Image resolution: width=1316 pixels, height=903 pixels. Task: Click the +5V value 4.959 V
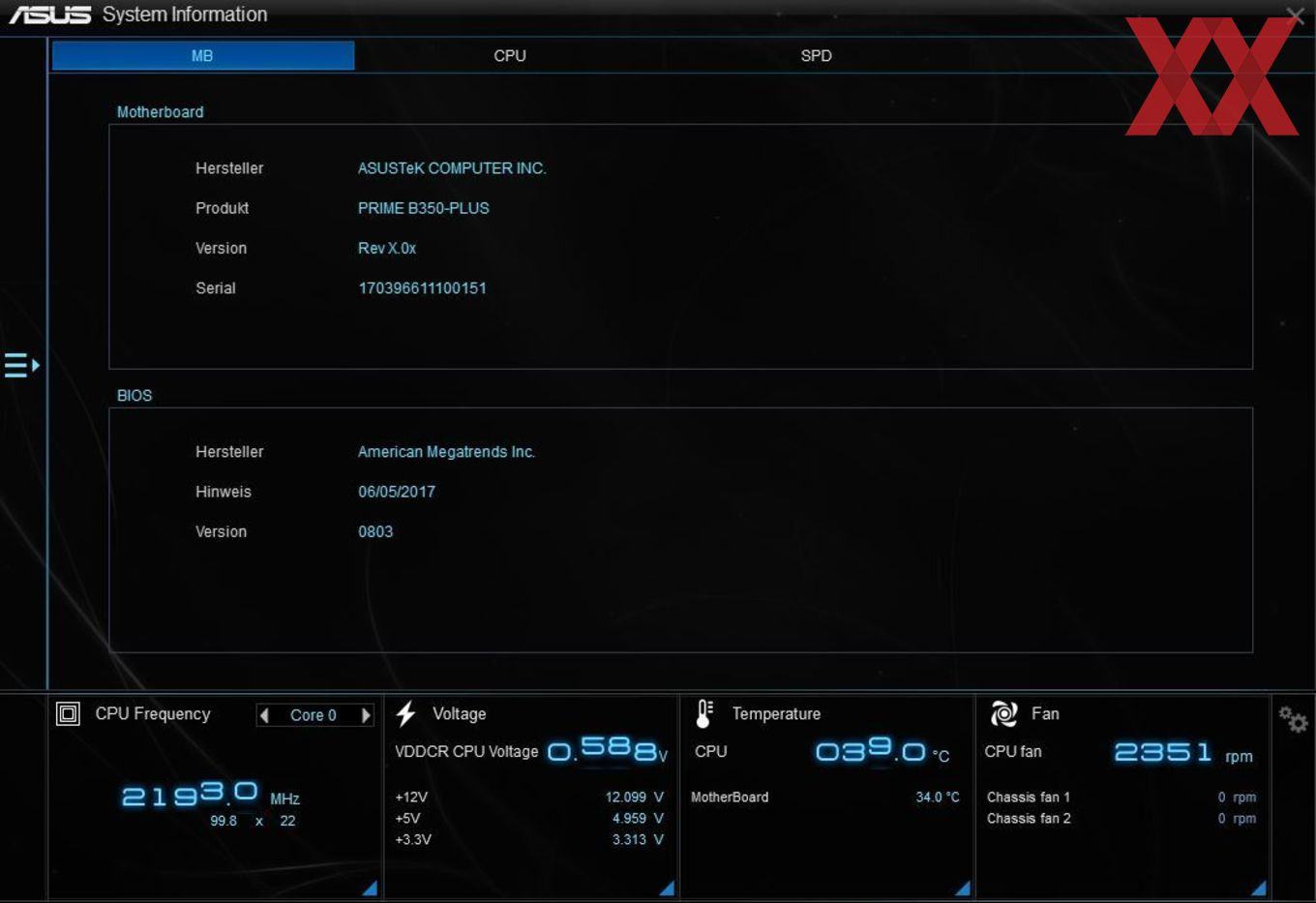point(638,819)
